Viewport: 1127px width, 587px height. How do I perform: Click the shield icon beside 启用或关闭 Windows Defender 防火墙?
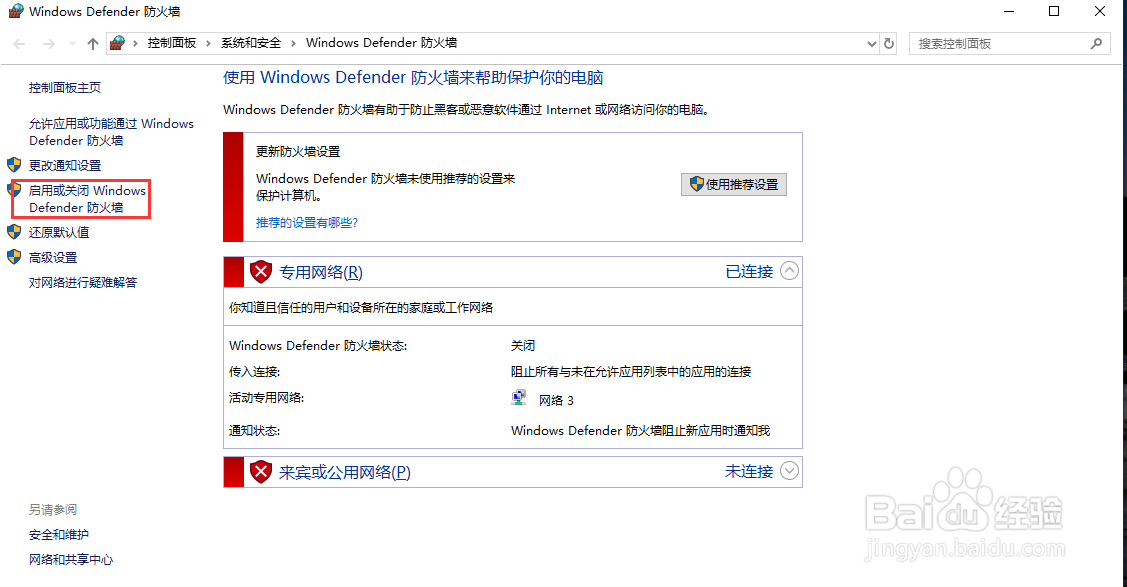tap(14, 190)
